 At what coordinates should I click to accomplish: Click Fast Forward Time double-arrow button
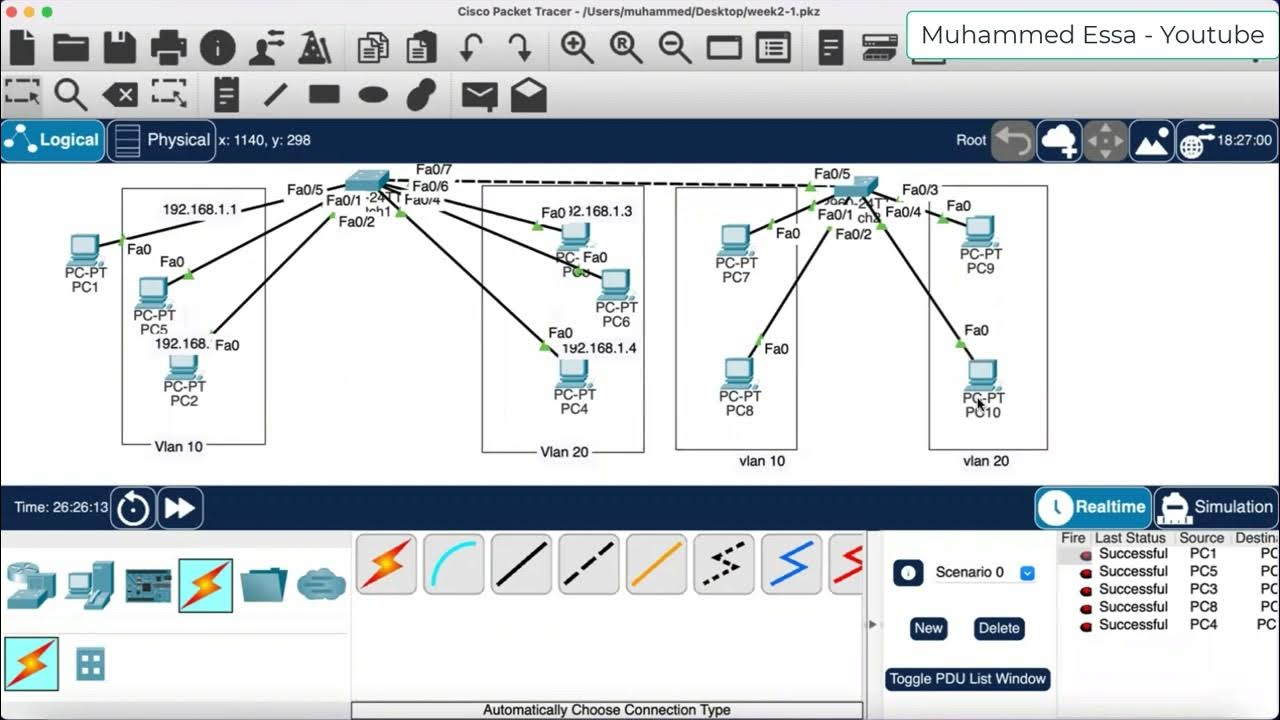(180, 508)
